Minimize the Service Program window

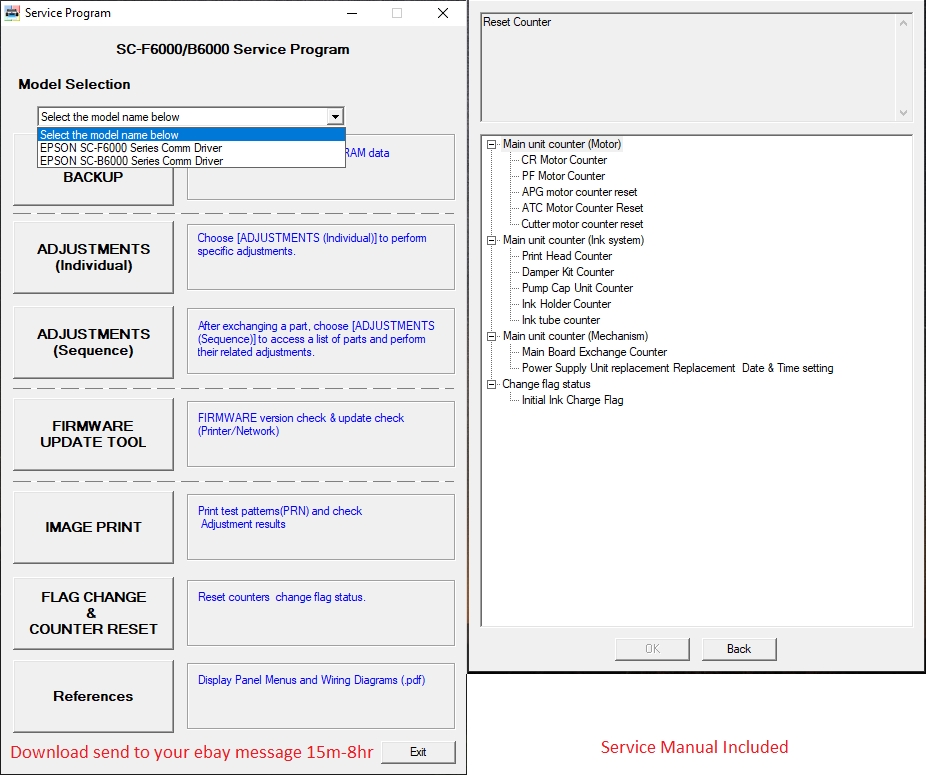352,13
